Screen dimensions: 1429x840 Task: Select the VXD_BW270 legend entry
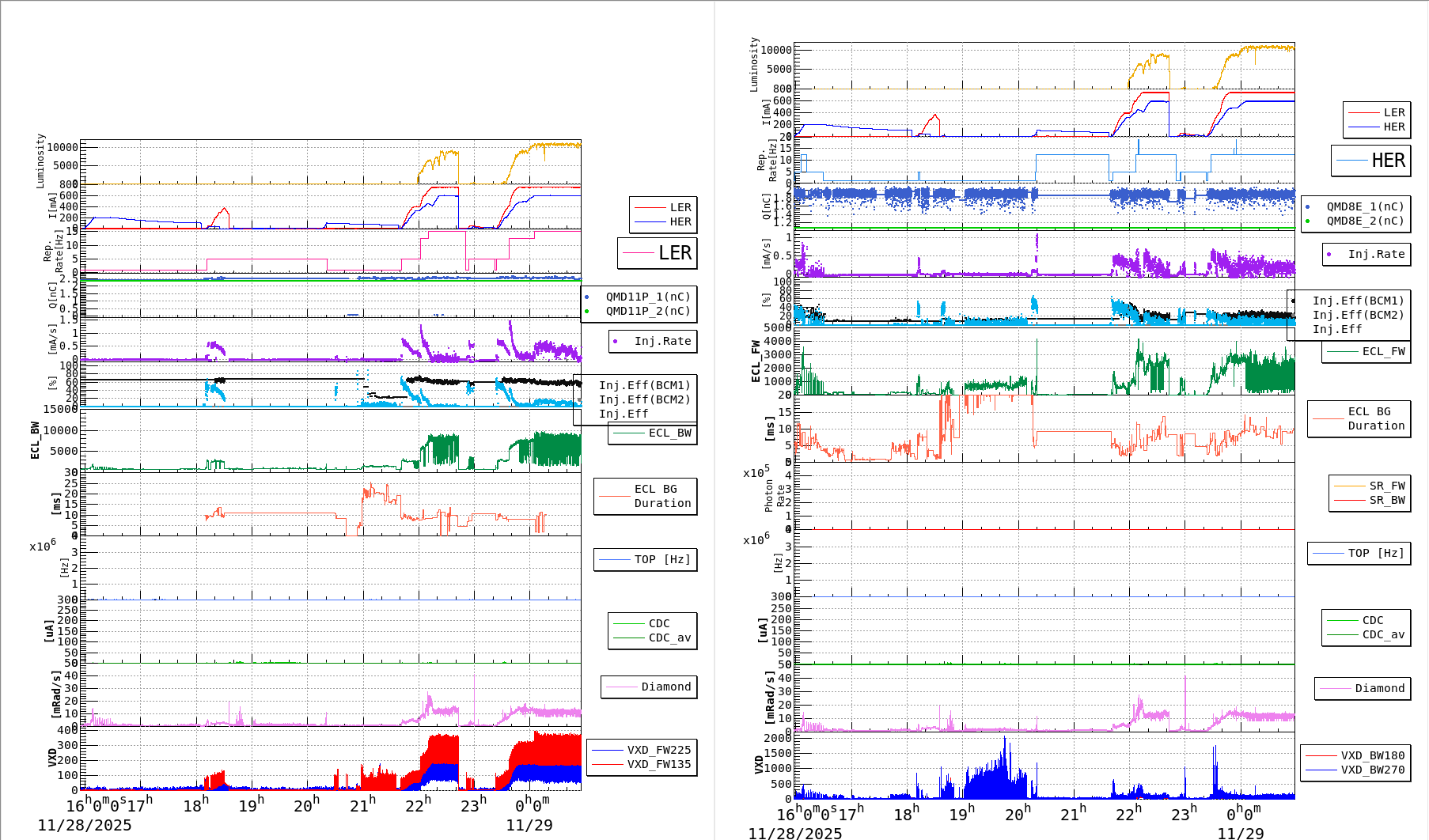(x=1372, y=770)
